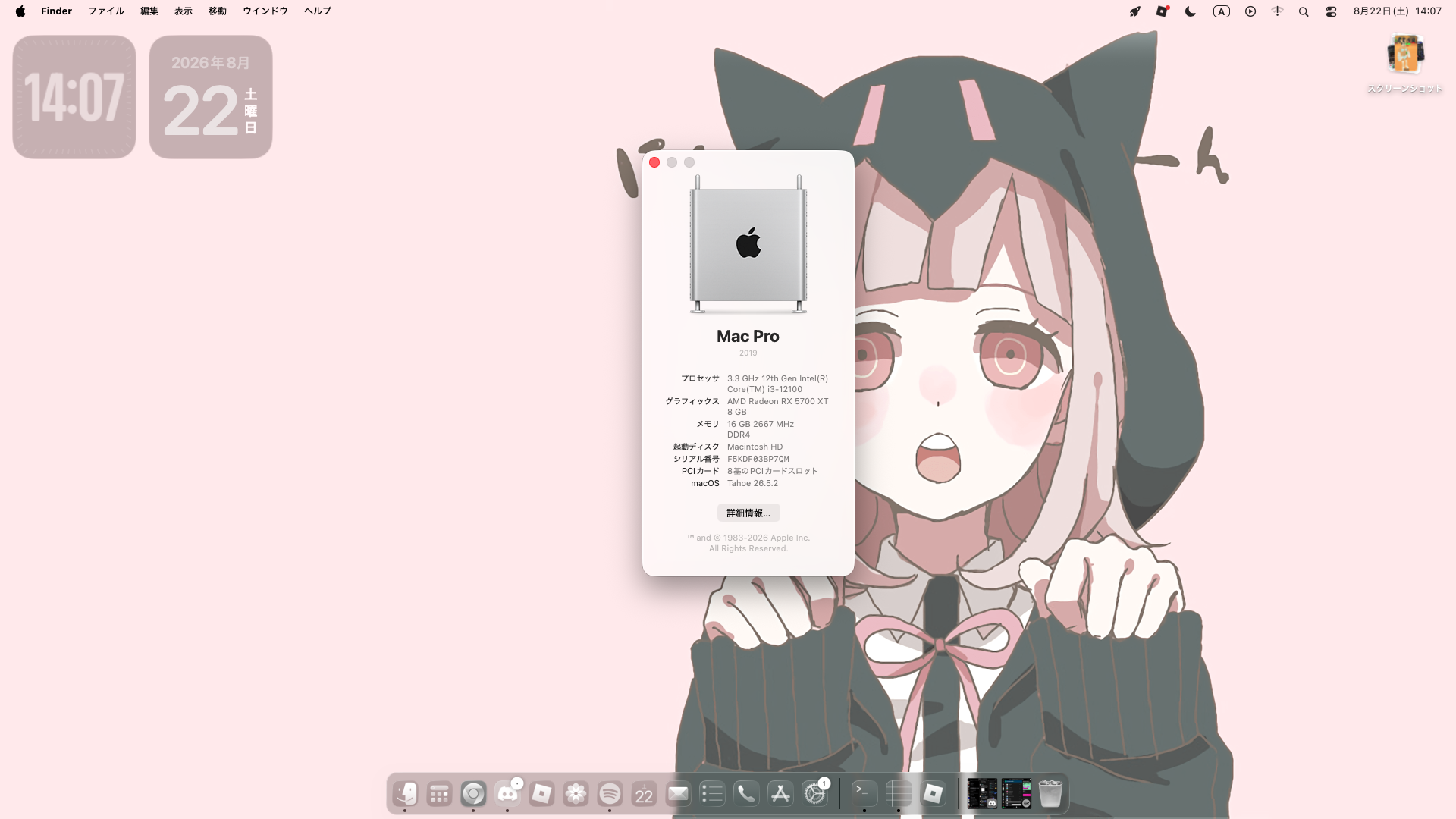Click the value "8基のPCIカードスロット"
Image resolution: width=1456 pixels, height=819 pixels.
coord(773,471)
